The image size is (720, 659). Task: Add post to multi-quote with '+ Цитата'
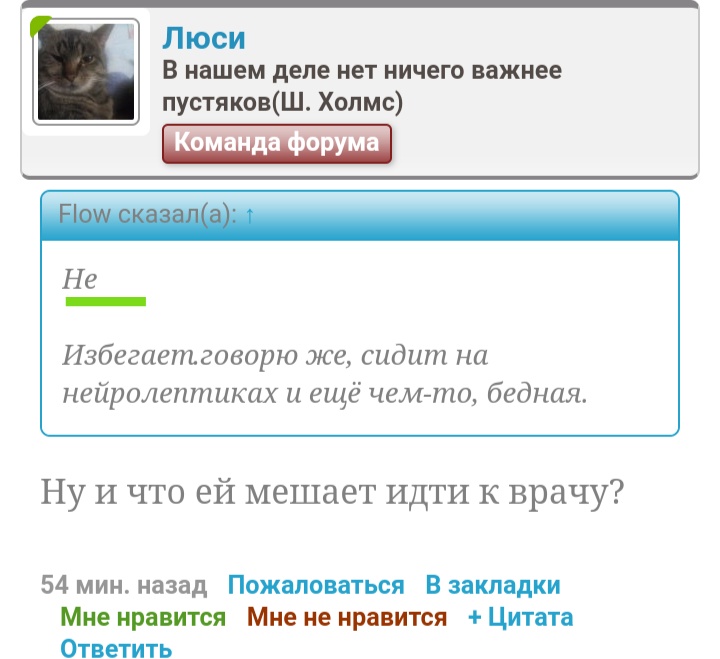(x=520, y=617)
